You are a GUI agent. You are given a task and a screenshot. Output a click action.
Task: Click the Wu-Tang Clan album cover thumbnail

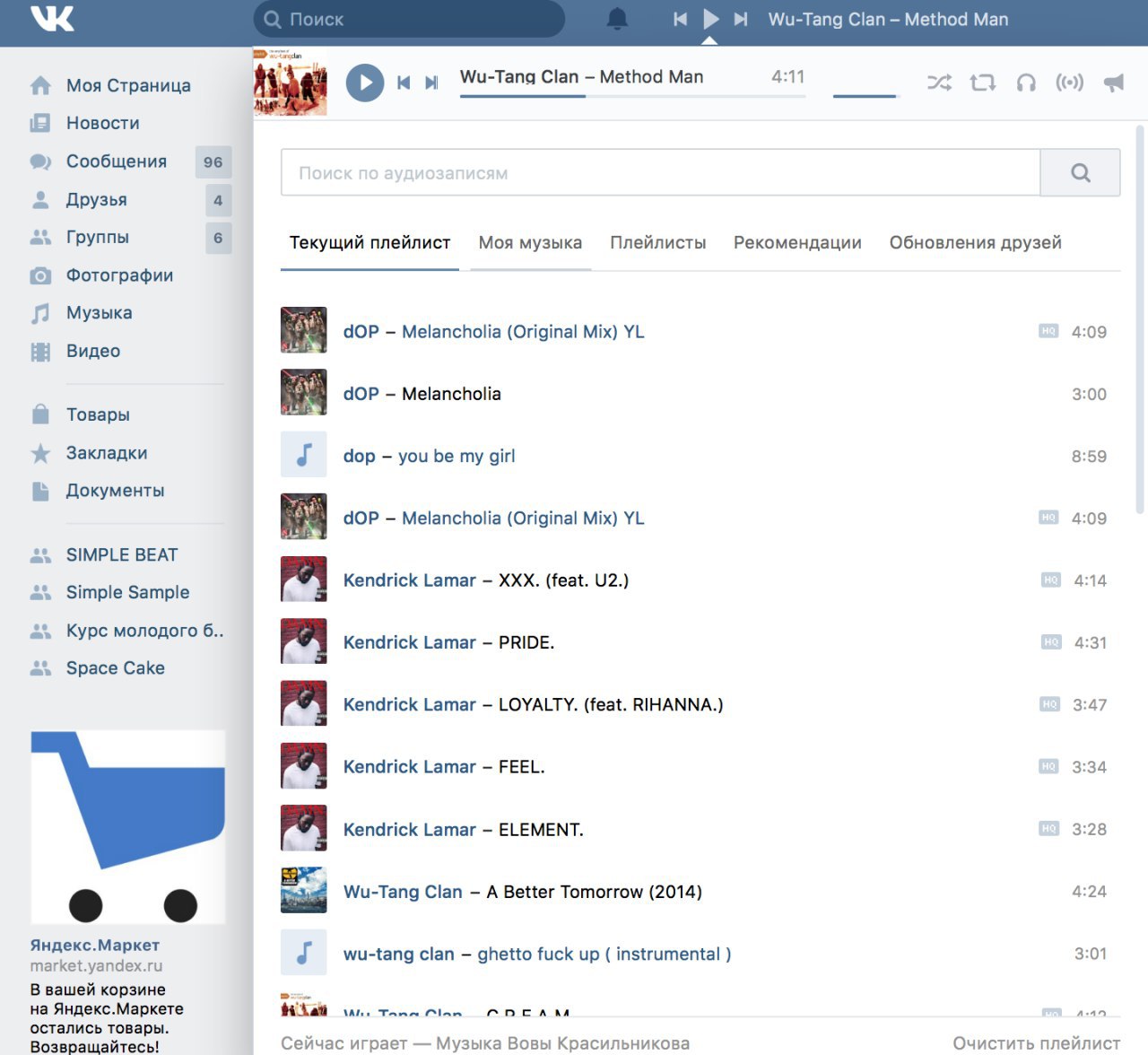[x=291, y=83]
